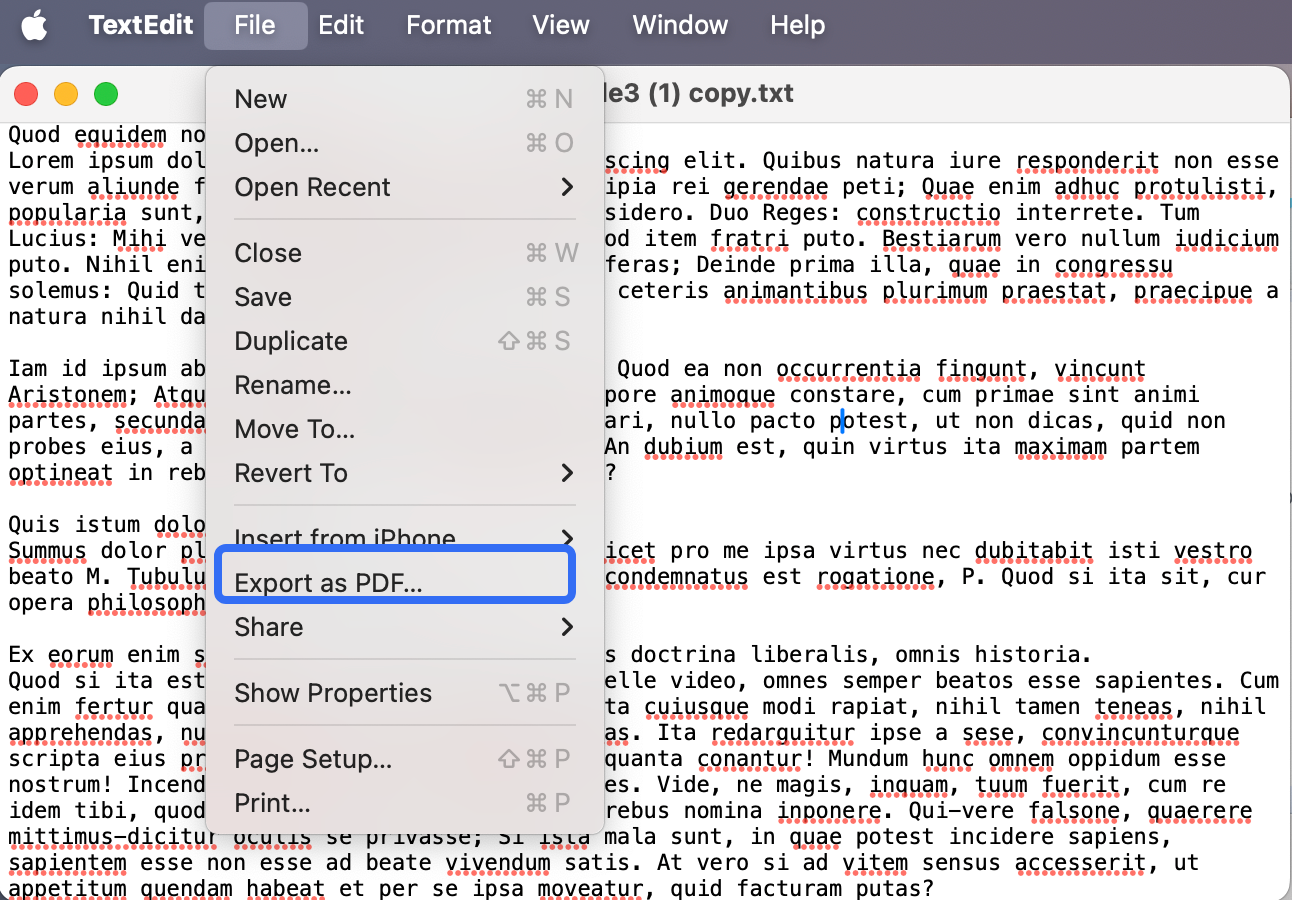Click the green full-screen window button
This screenshot has height=900, width=1292.
tap(106, 94)
